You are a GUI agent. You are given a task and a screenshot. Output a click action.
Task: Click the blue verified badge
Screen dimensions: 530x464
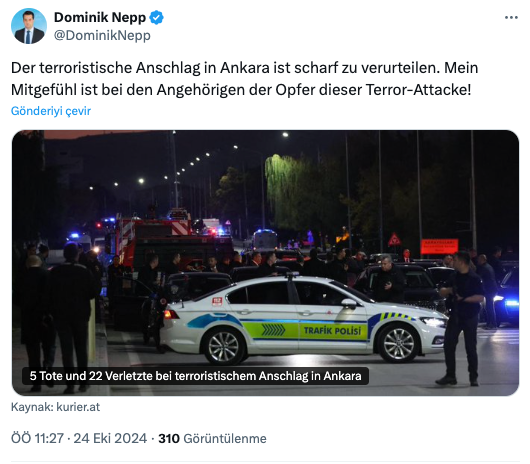click(156, 18)
